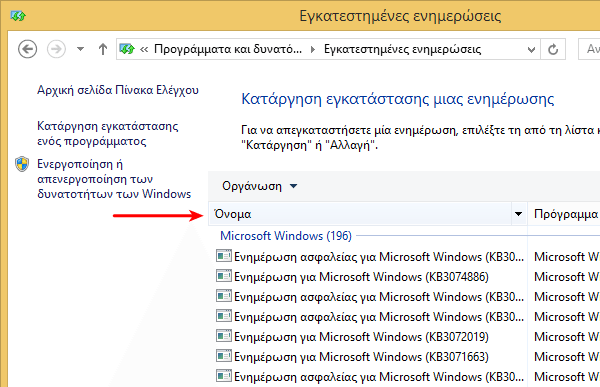Image resolution: width=600 pixels, height=387 pixels.
Task: Click the update icon beside KB3072019
Action: point(223,336)
